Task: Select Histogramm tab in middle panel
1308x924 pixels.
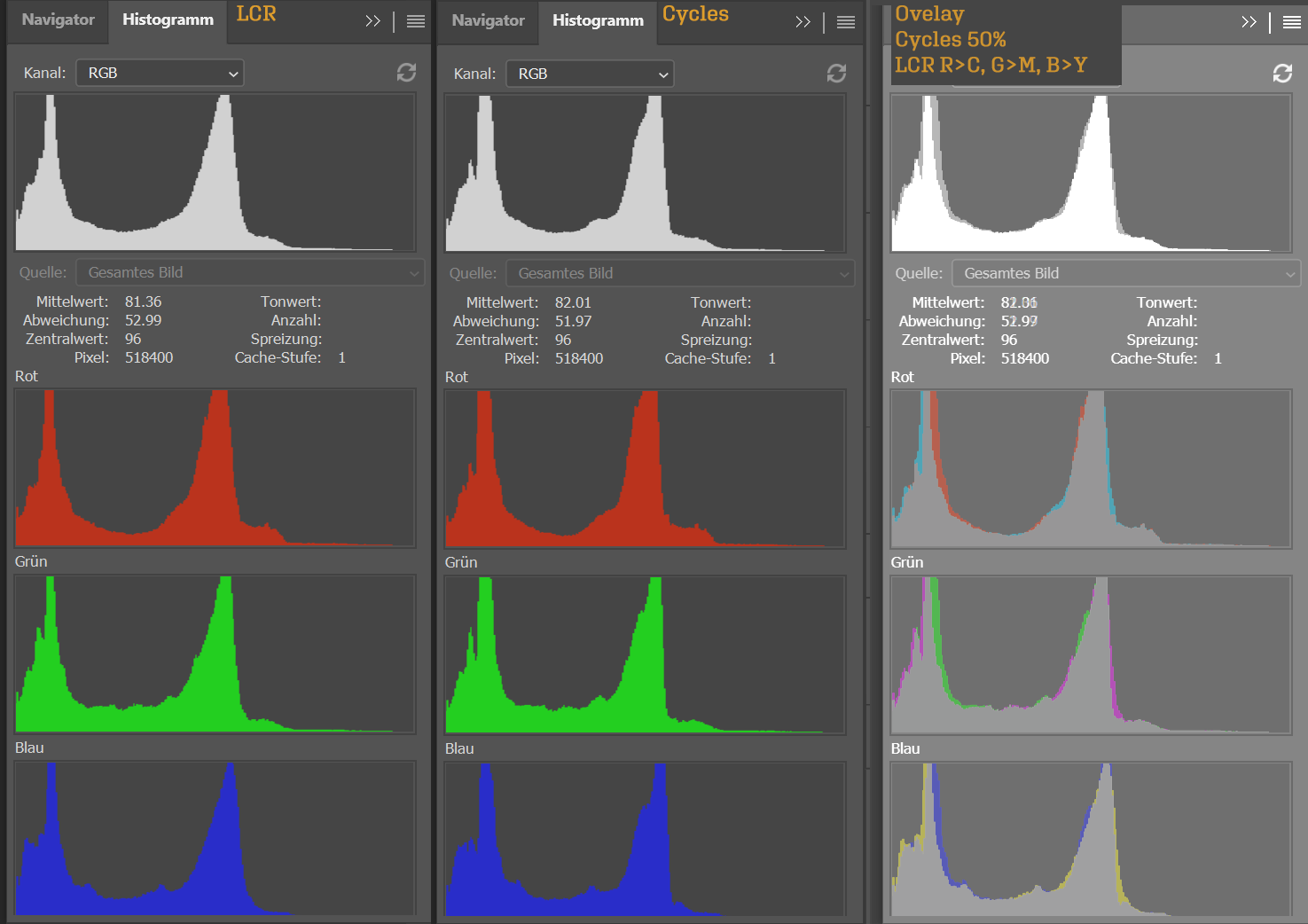Action: tap(598, 20)
